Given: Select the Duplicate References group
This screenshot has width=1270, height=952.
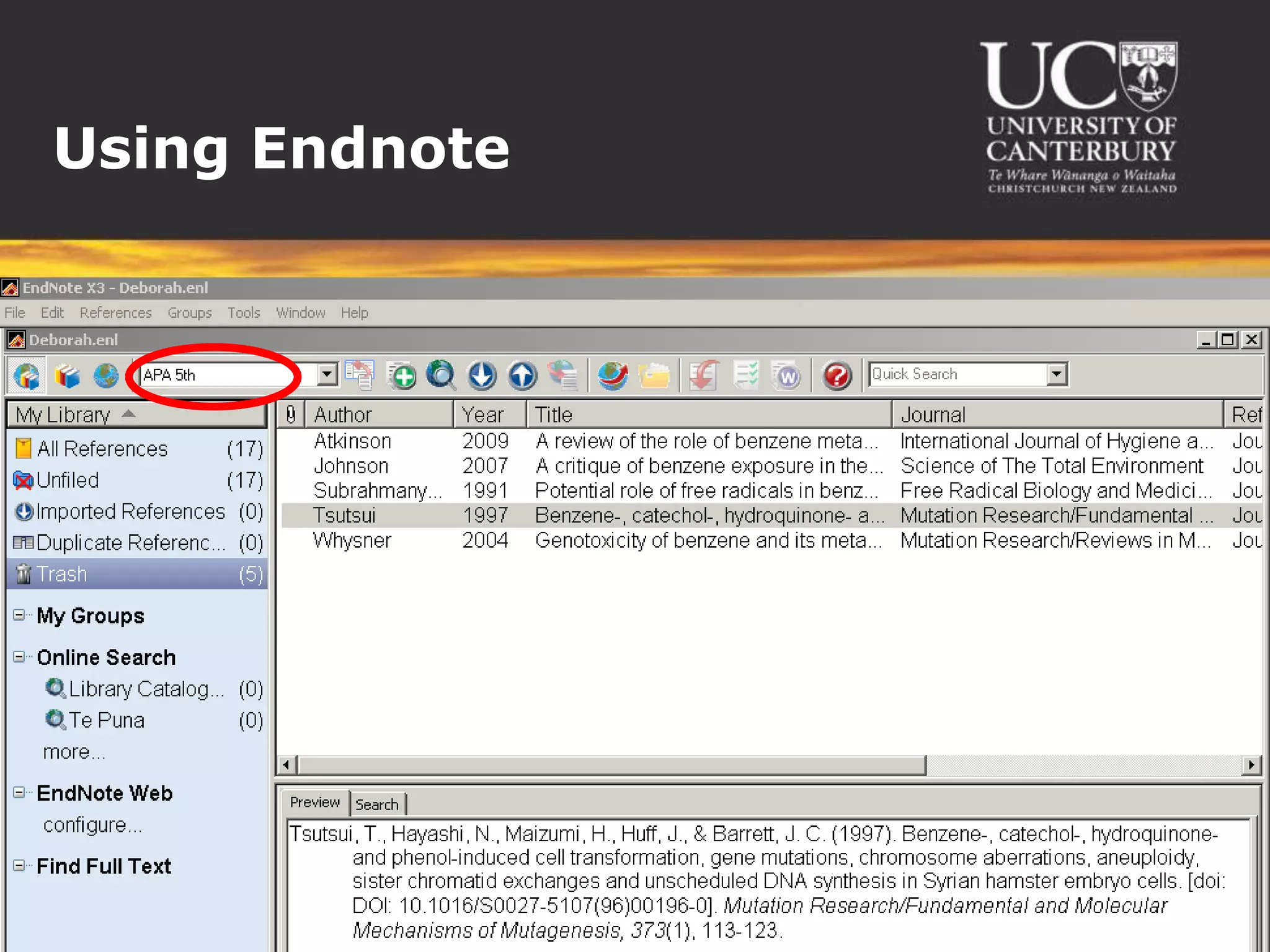Looking at the screenshot, I should pyautogui.click(x=138, y=543).
